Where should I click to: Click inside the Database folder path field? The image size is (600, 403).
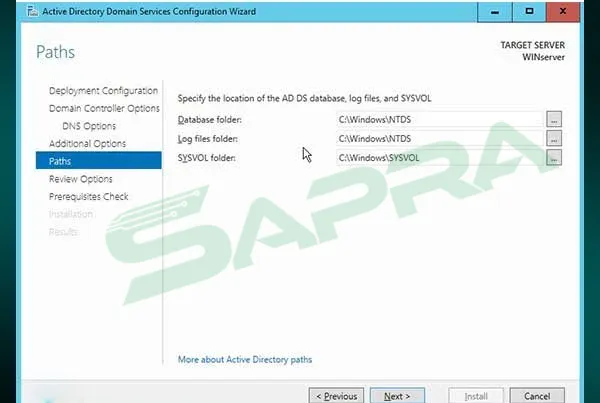(438, 120)
